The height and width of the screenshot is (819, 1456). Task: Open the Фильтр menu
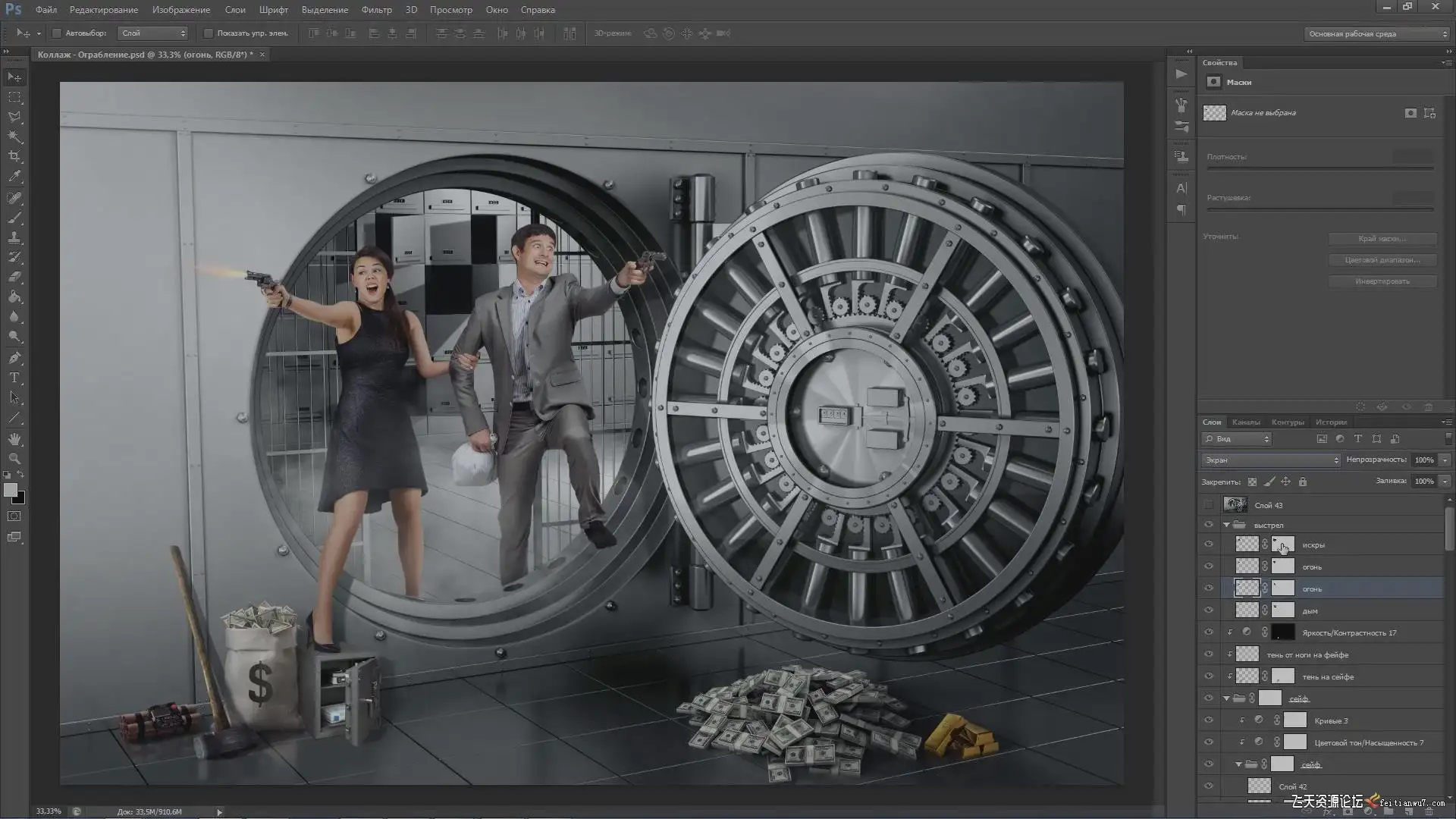pyautogui.click(x=376, y=10)
